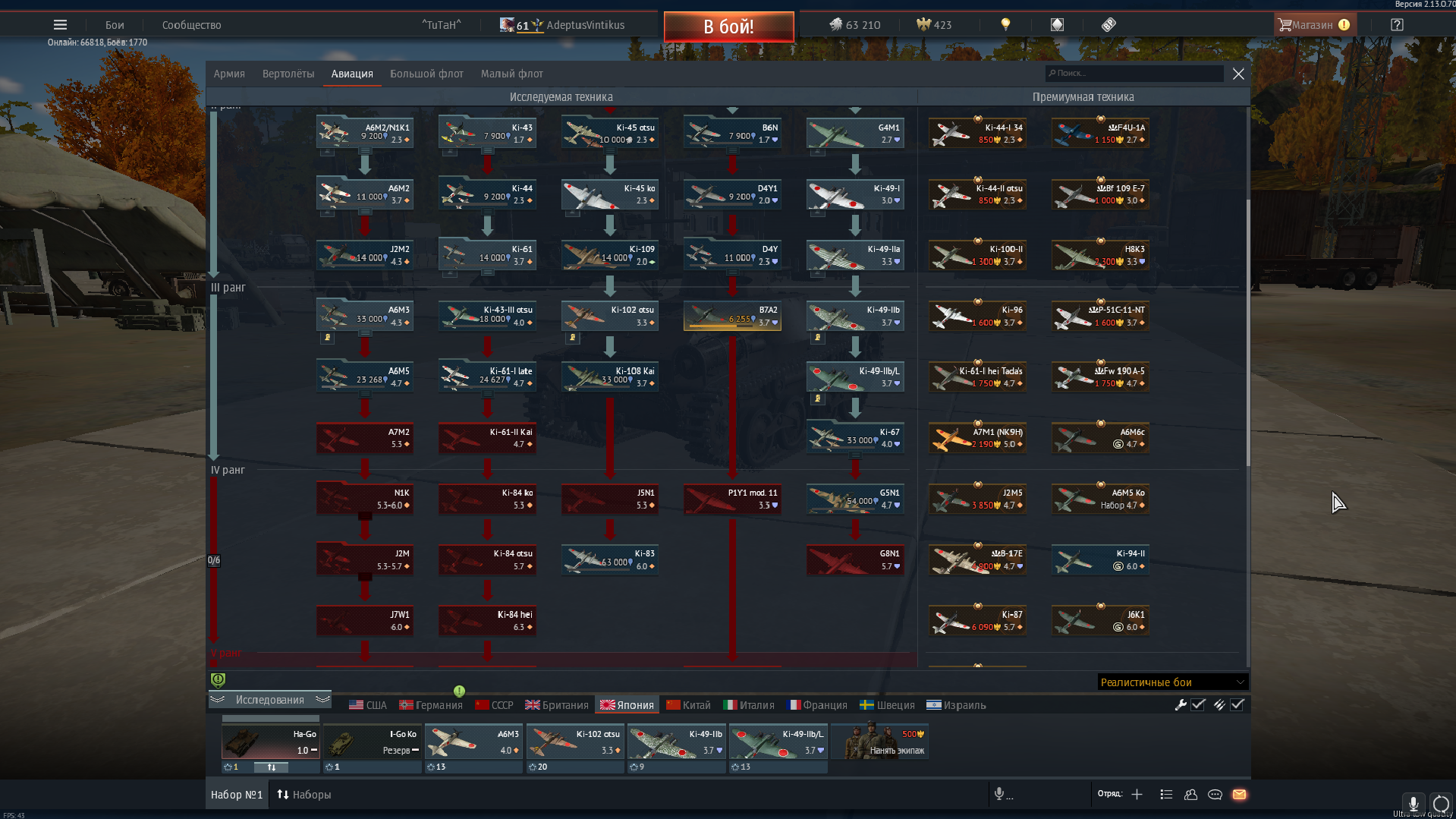Select the СССР nation tab

[495, 705]
